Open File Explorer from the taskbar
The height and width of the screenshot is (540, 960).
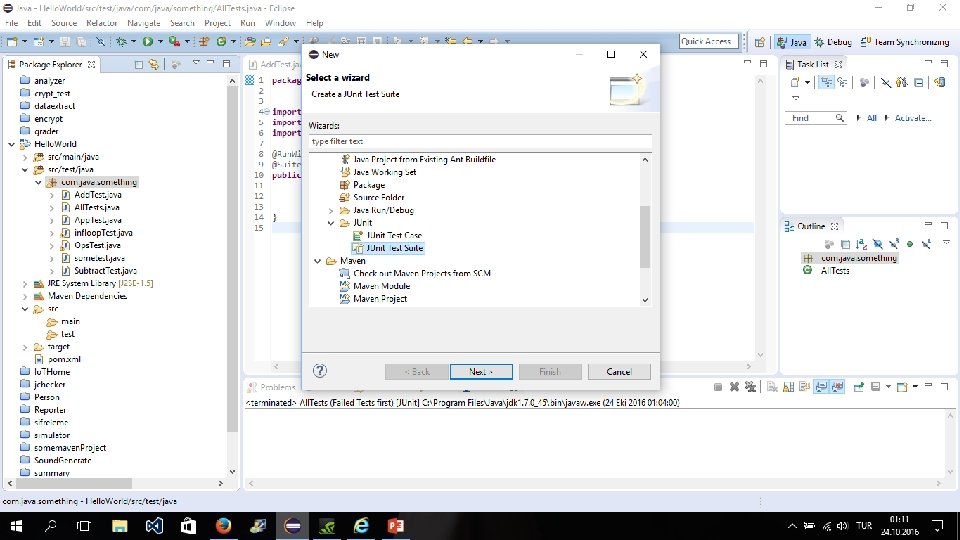click(x=119, y=526)
